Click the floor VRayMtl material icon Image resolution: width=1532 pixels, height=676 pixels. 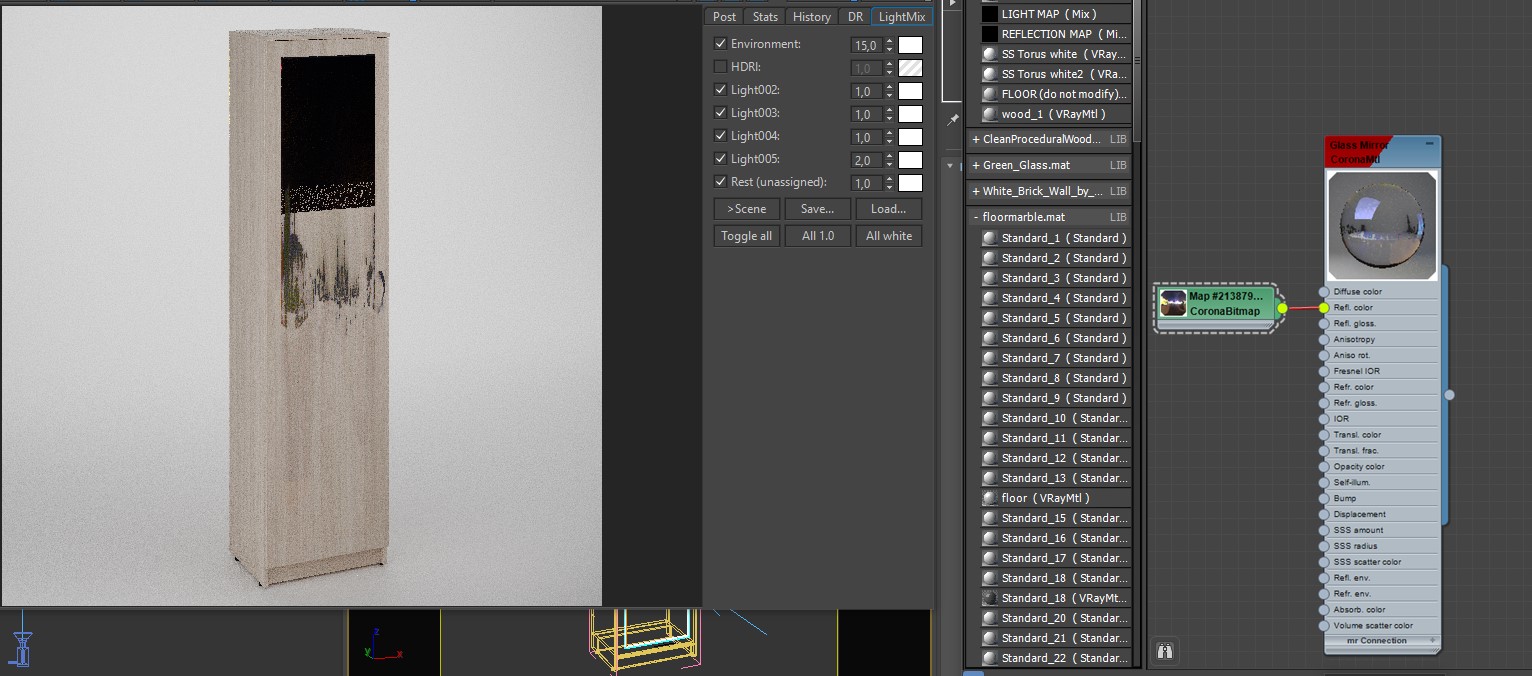tap(990, 498)
